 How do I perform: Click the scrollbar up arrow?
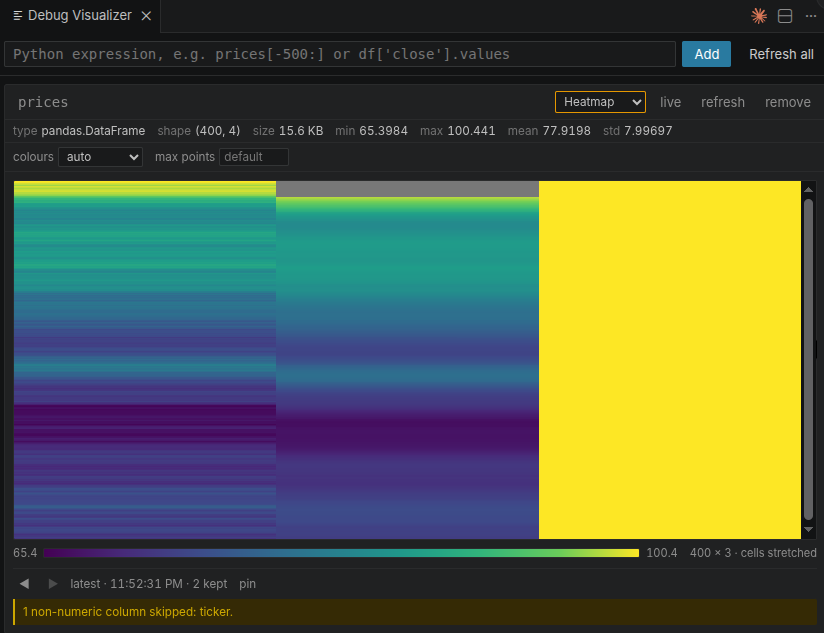click(x=808, y=190)
